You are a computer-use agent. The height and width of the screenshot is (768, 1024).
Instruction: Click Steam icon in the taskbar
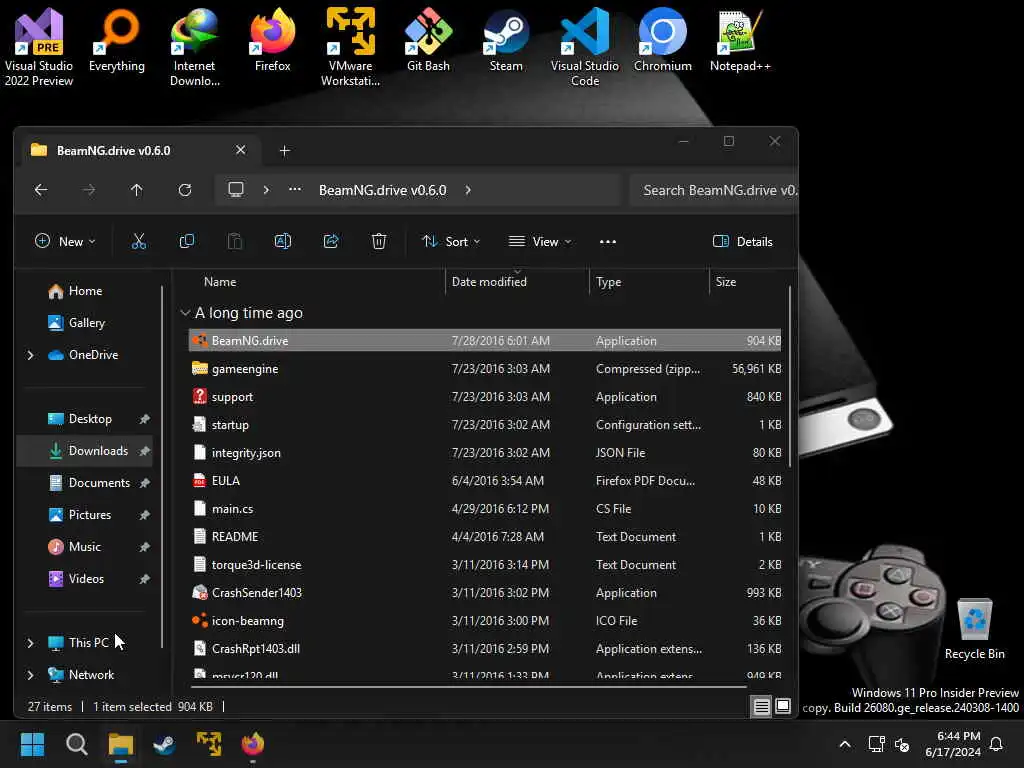click(x=164, y=744)
